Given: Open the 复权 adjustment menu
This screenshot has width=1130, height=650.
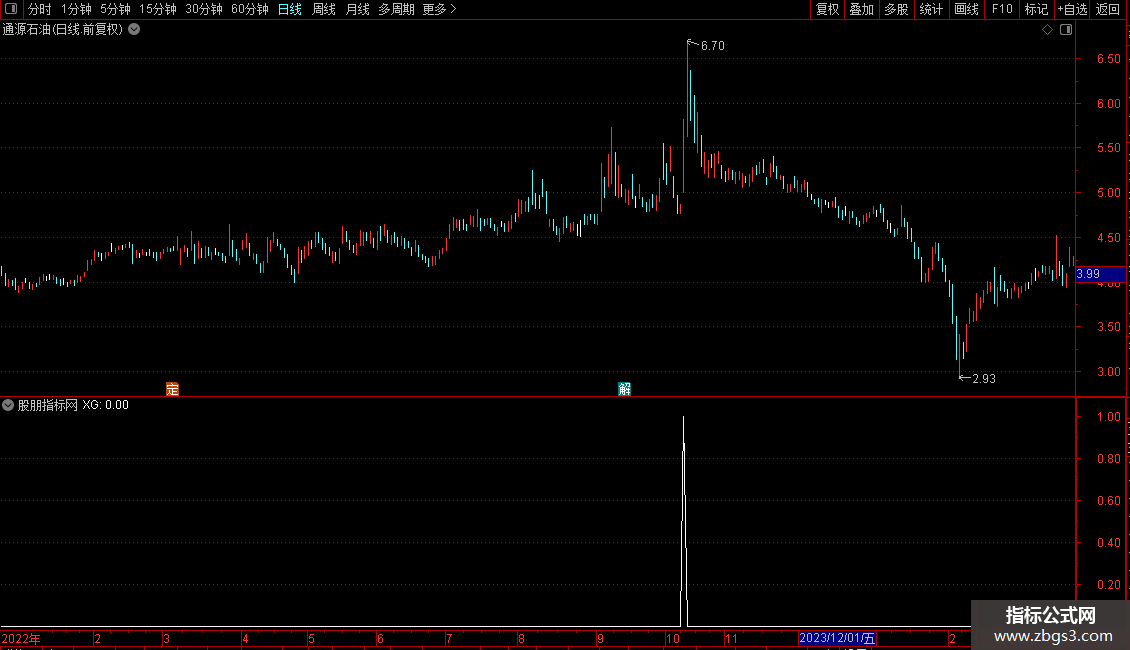Looking at the screenshot, I should (827, 9).
